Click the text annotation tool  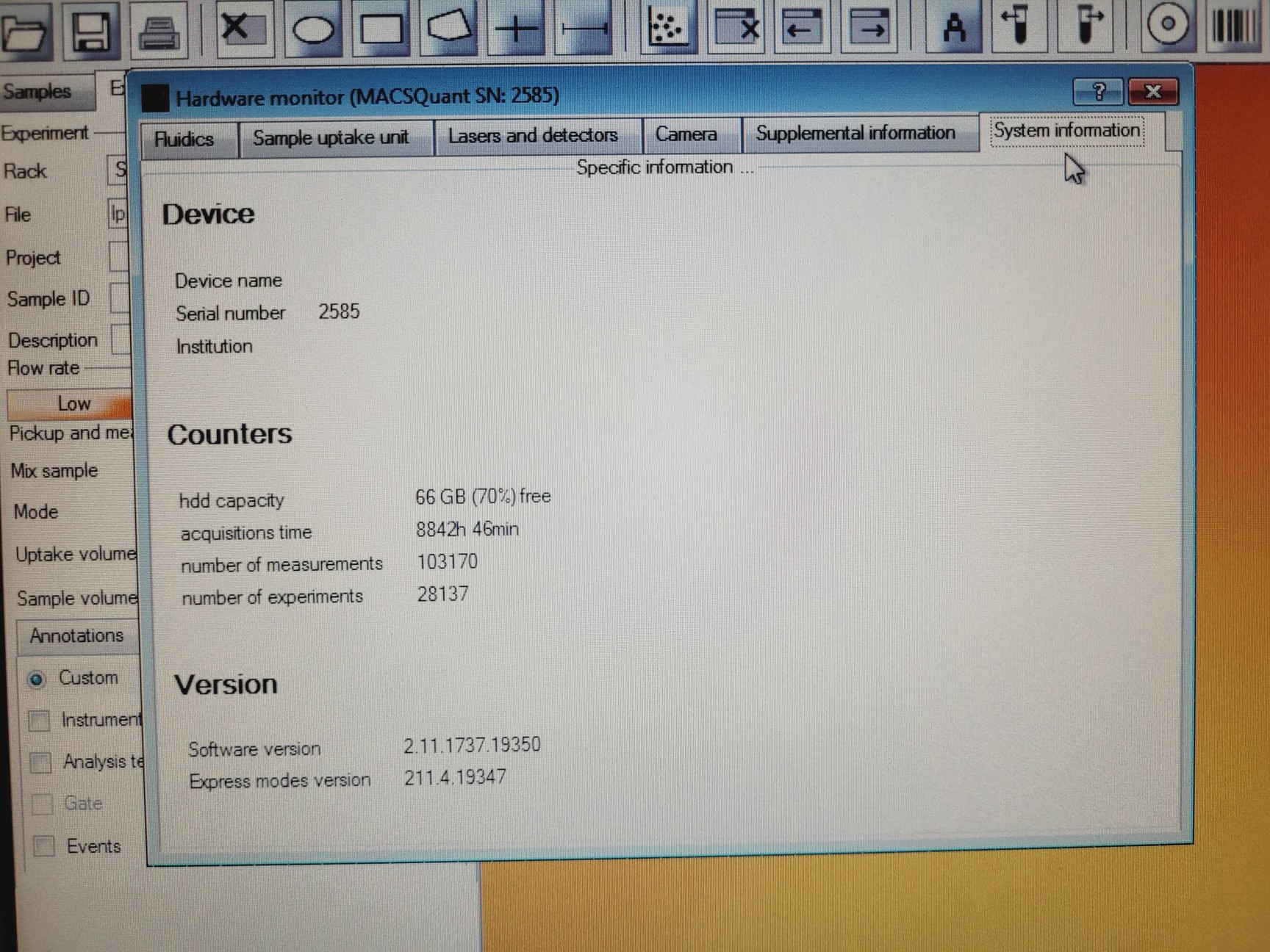click(953, 29)
